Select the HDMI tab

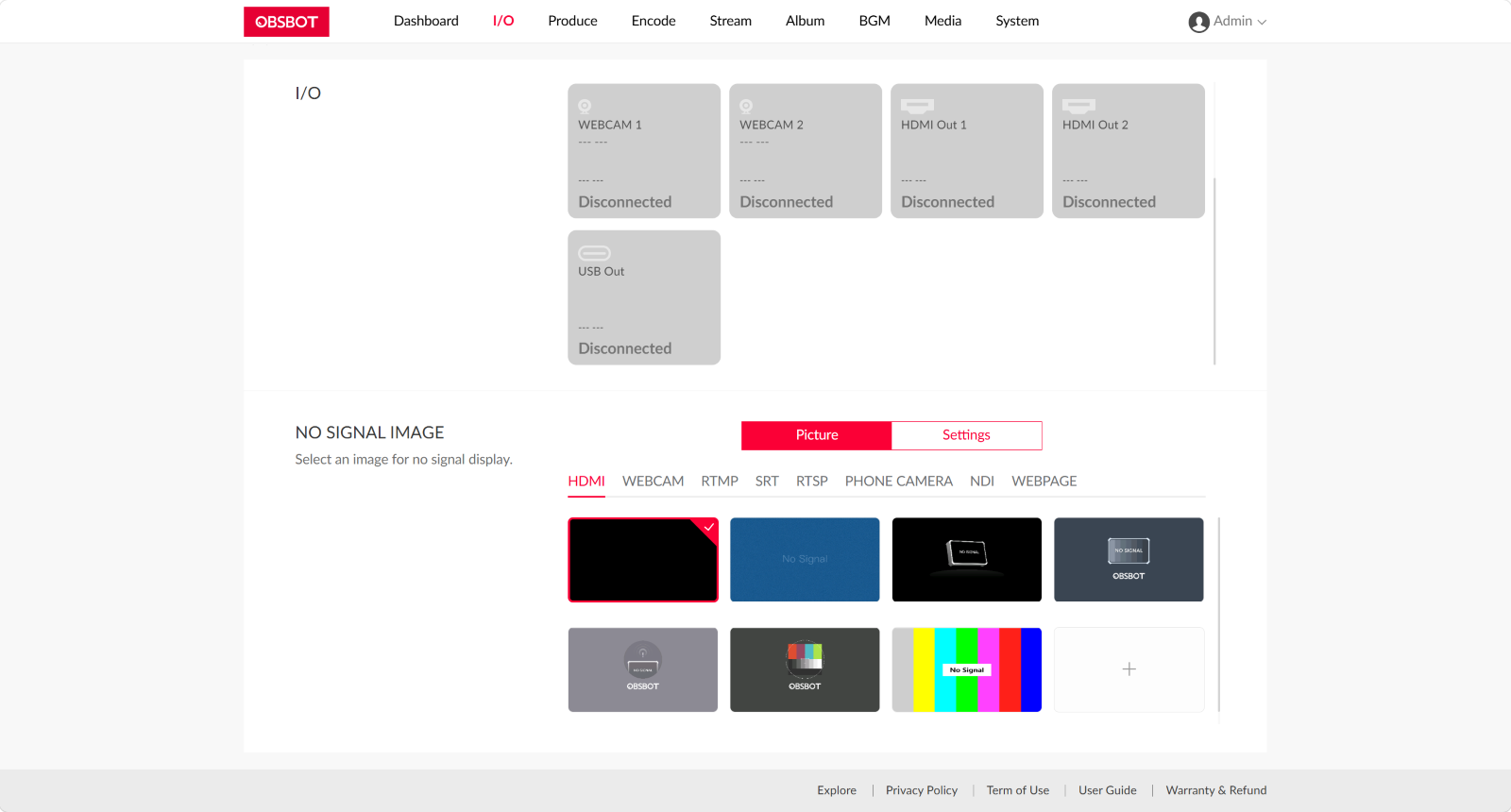tap(586, 482)
